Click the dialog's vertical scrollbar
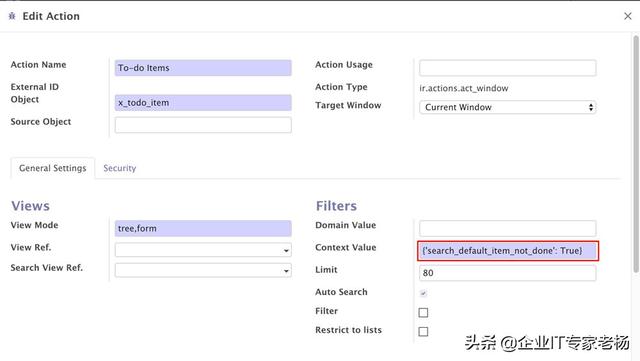The image size is (640, 361). tap(636, 154)
